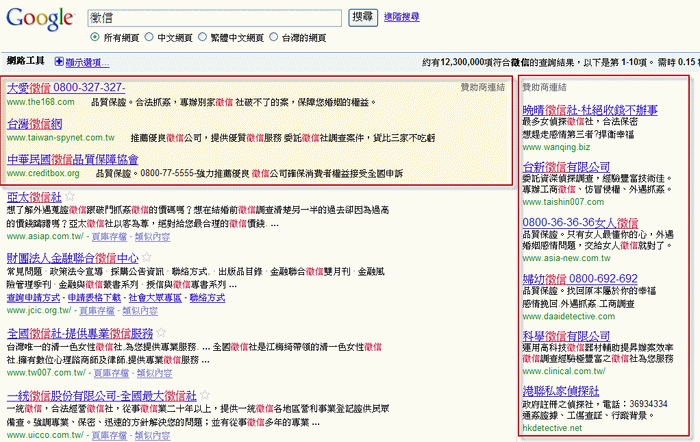
Task: Click the Google logo
Action: coord(40,19)
